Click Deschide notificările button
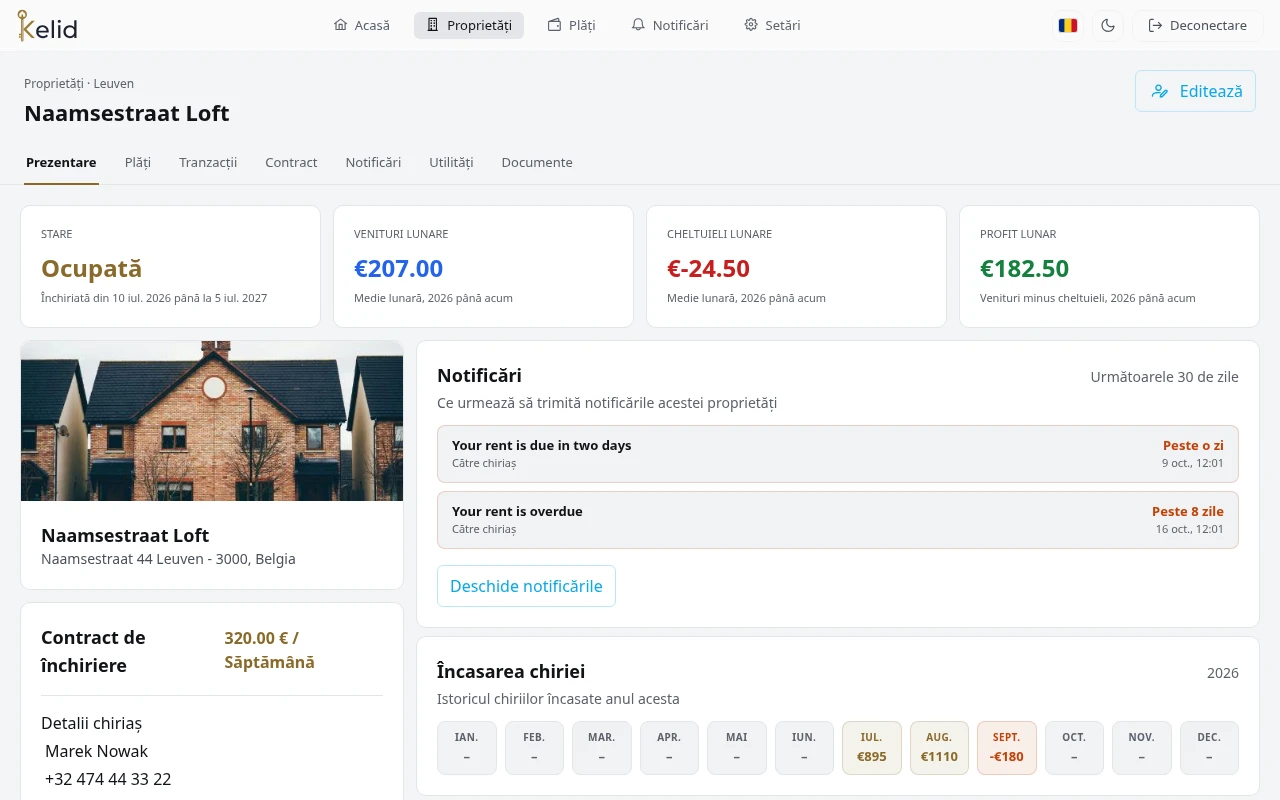The image size is (1280, 800). pos(526,586)
